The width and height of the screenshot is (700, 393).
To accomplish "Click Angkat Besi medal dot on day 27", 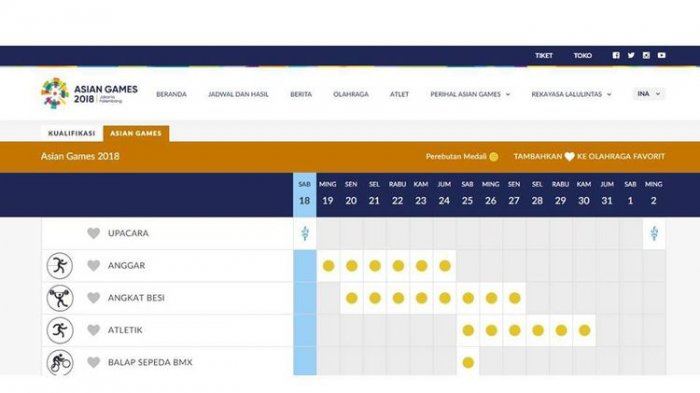I will tap(515, 298).
